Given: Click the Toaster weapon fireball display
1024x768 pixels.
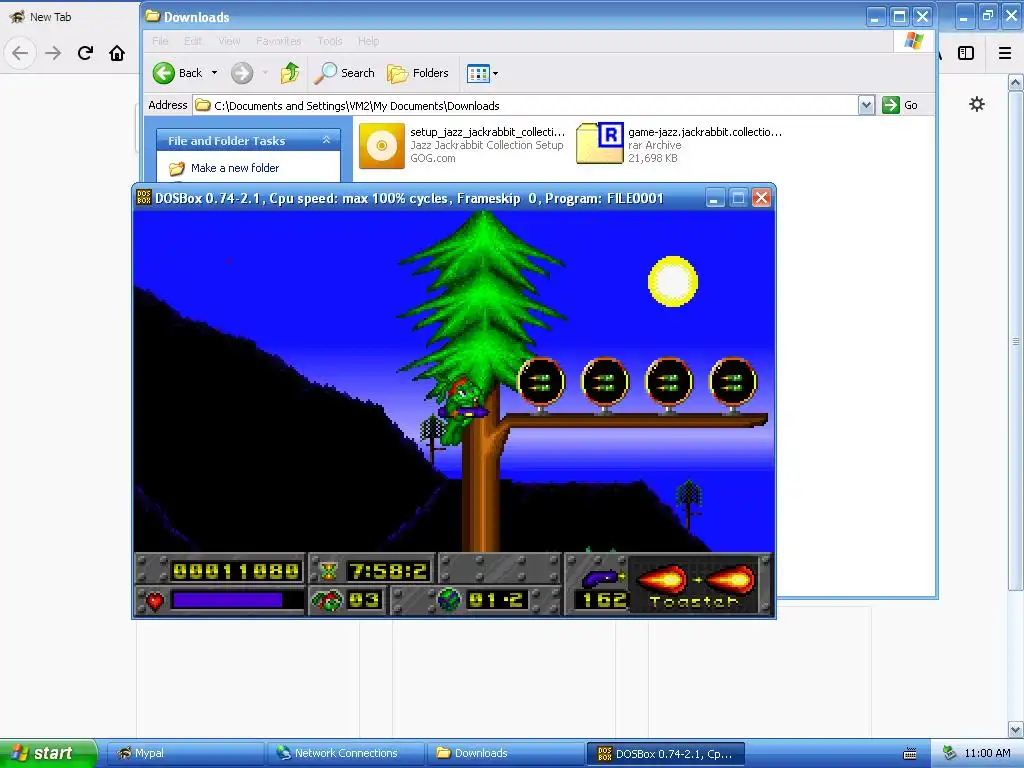Looking at the screenshot, I should click(x=695, y=580).
